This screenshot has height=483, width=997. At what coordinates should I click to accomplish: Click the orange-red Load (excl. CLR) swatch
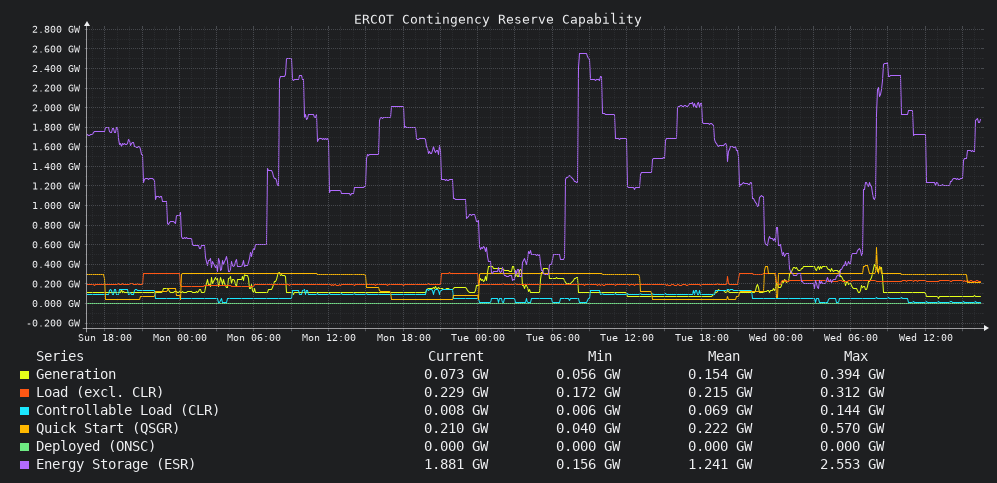point(24,393)
